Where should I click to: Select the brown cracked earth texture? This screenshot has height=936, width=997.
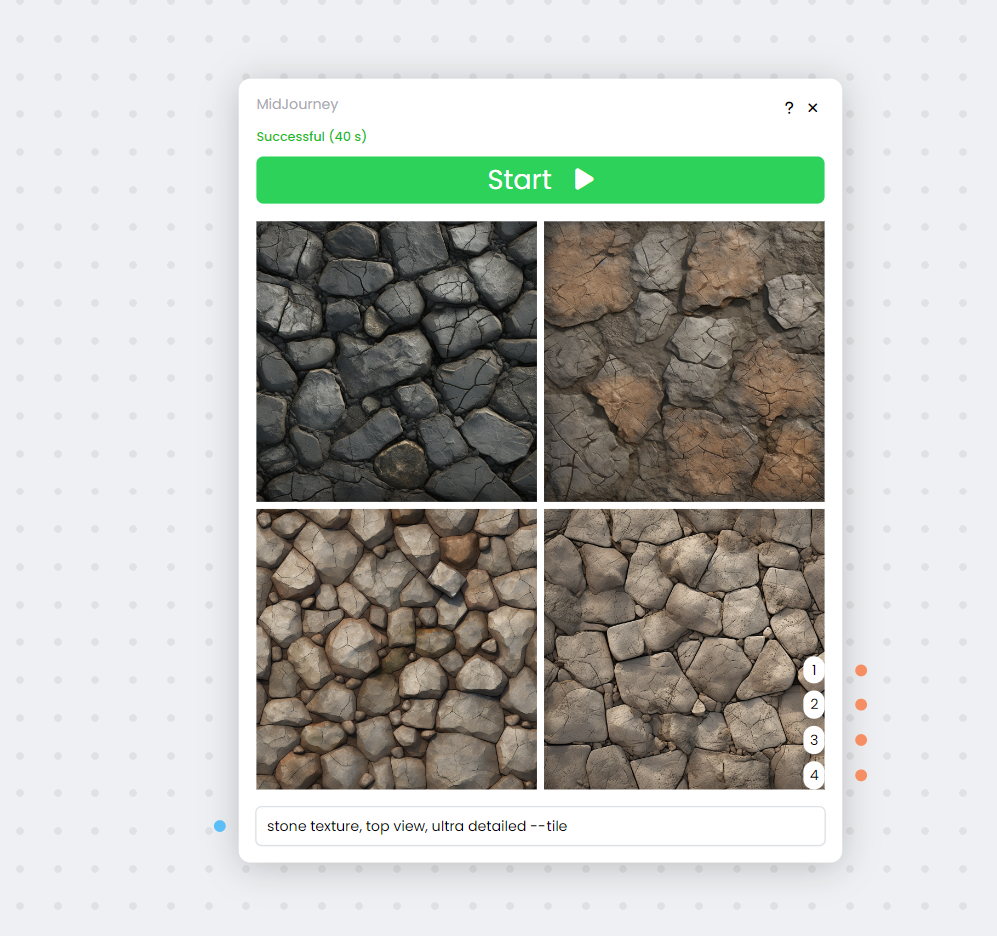coord(684,361)
